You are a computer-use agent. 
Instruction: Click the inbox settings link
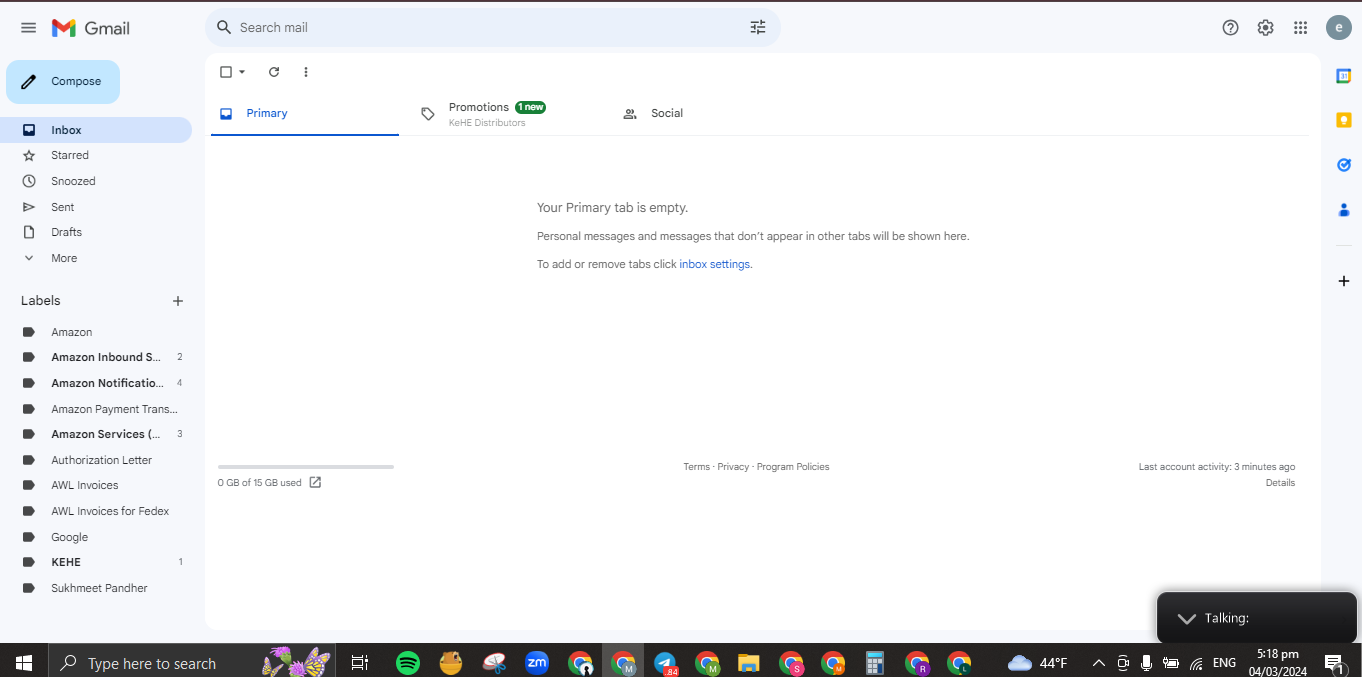point(714,264)
